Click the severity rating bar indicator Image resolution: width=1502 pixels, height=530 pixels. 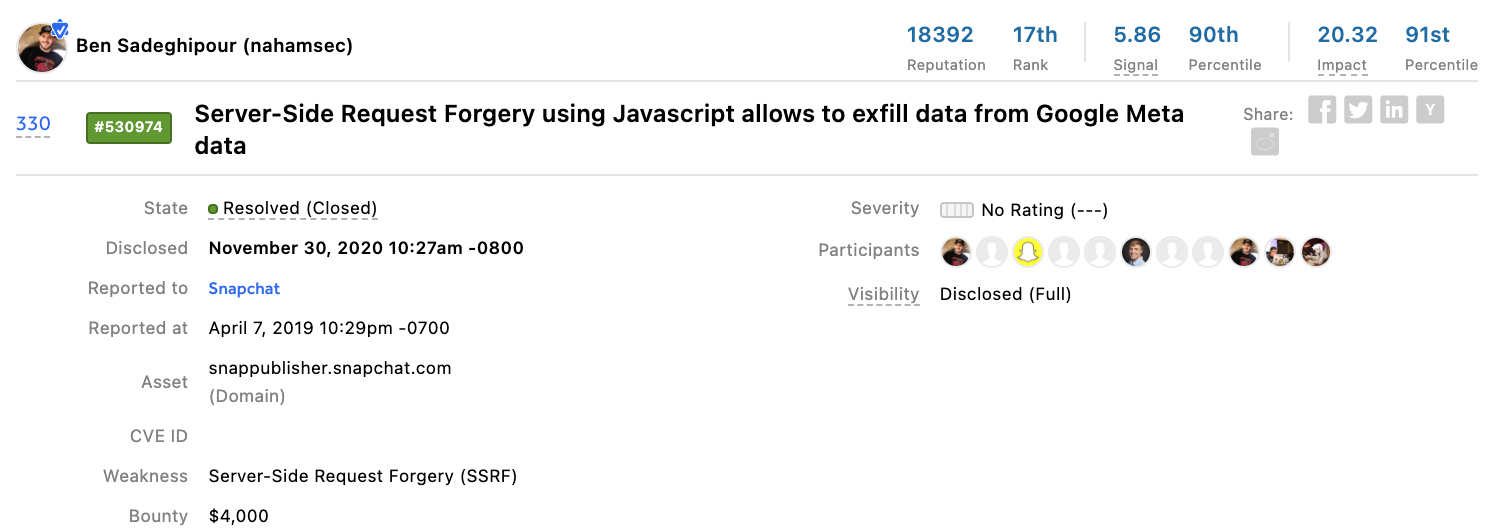956,210
